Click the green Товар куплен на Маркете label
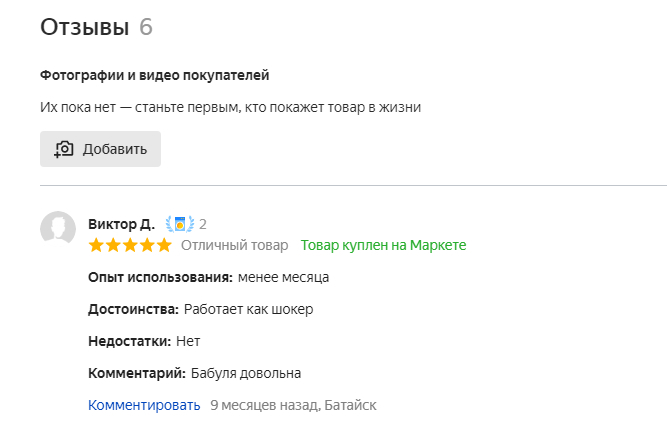The width and height of the screenshot is (667, 435). 383,245
